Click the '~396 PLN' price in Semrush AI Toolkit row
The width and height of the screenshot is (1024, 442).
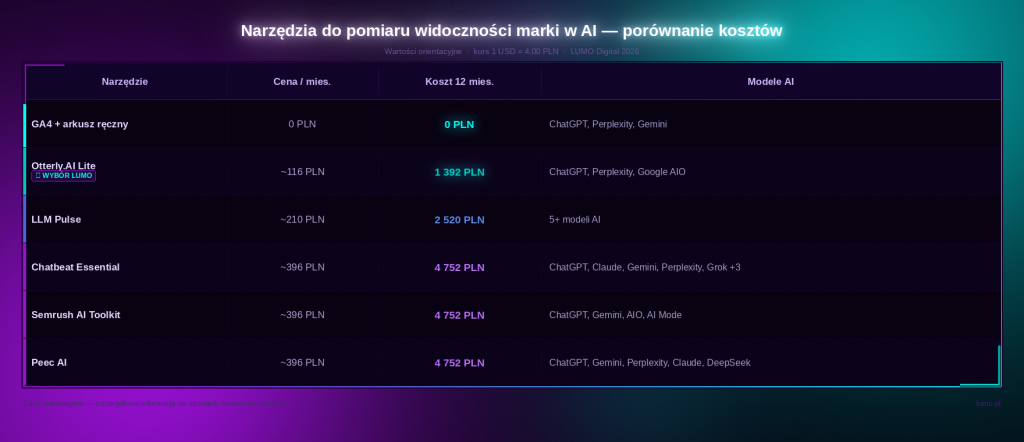pyautogui.click(x=302, y=315)
